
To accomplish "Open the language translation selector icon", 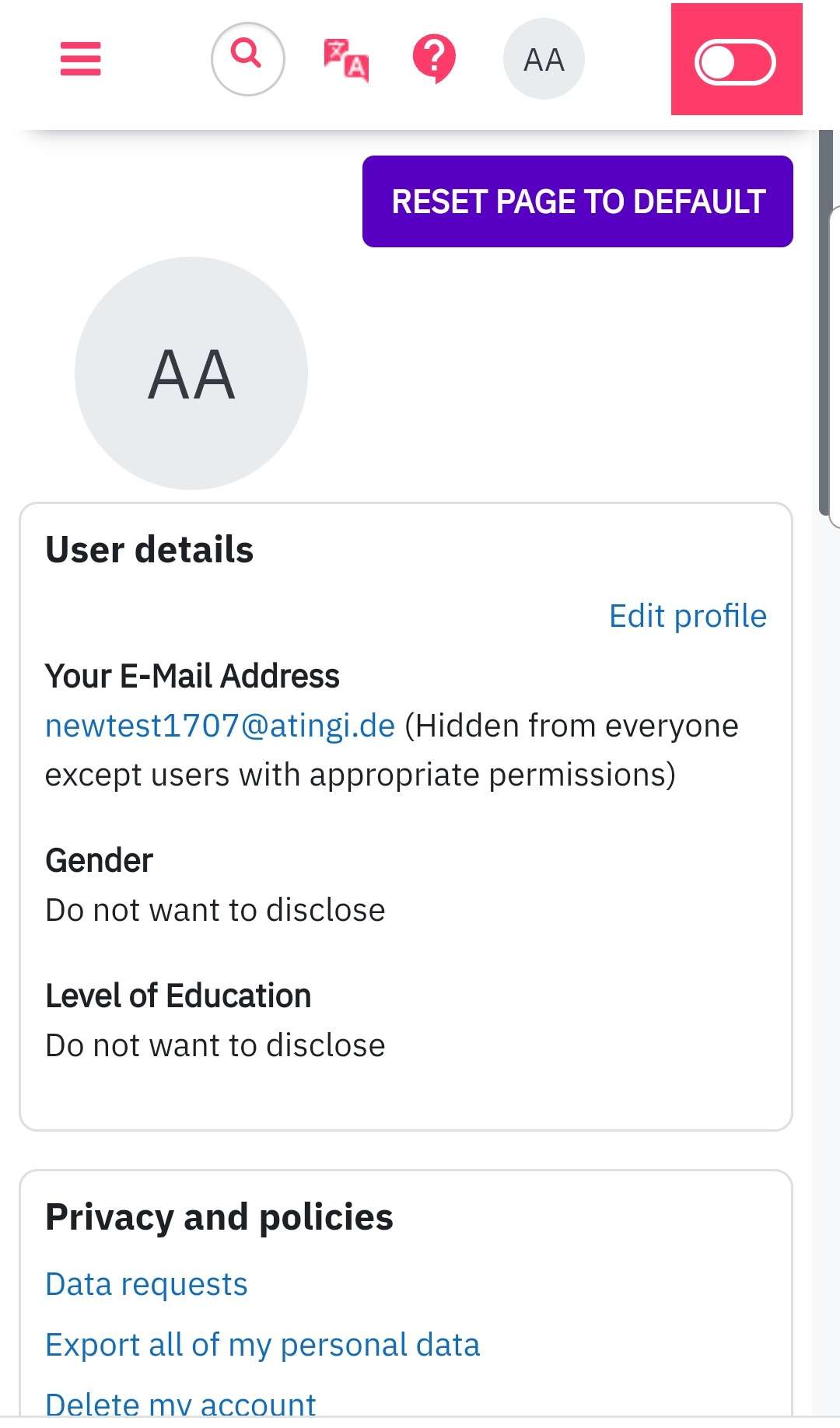I will 346,60.
